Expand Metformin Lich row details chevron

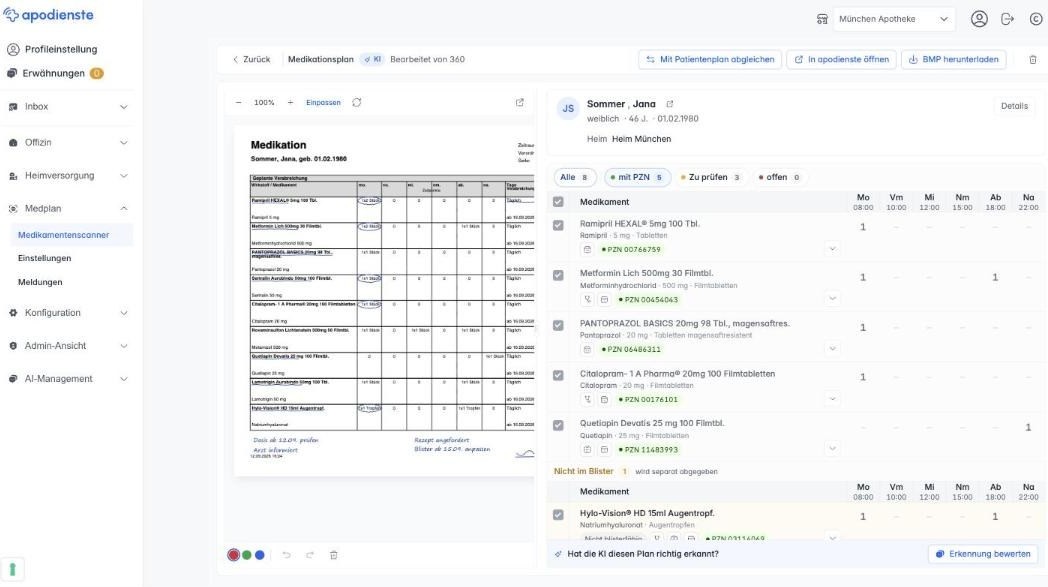pyautogui.click(x=832, y=298)
